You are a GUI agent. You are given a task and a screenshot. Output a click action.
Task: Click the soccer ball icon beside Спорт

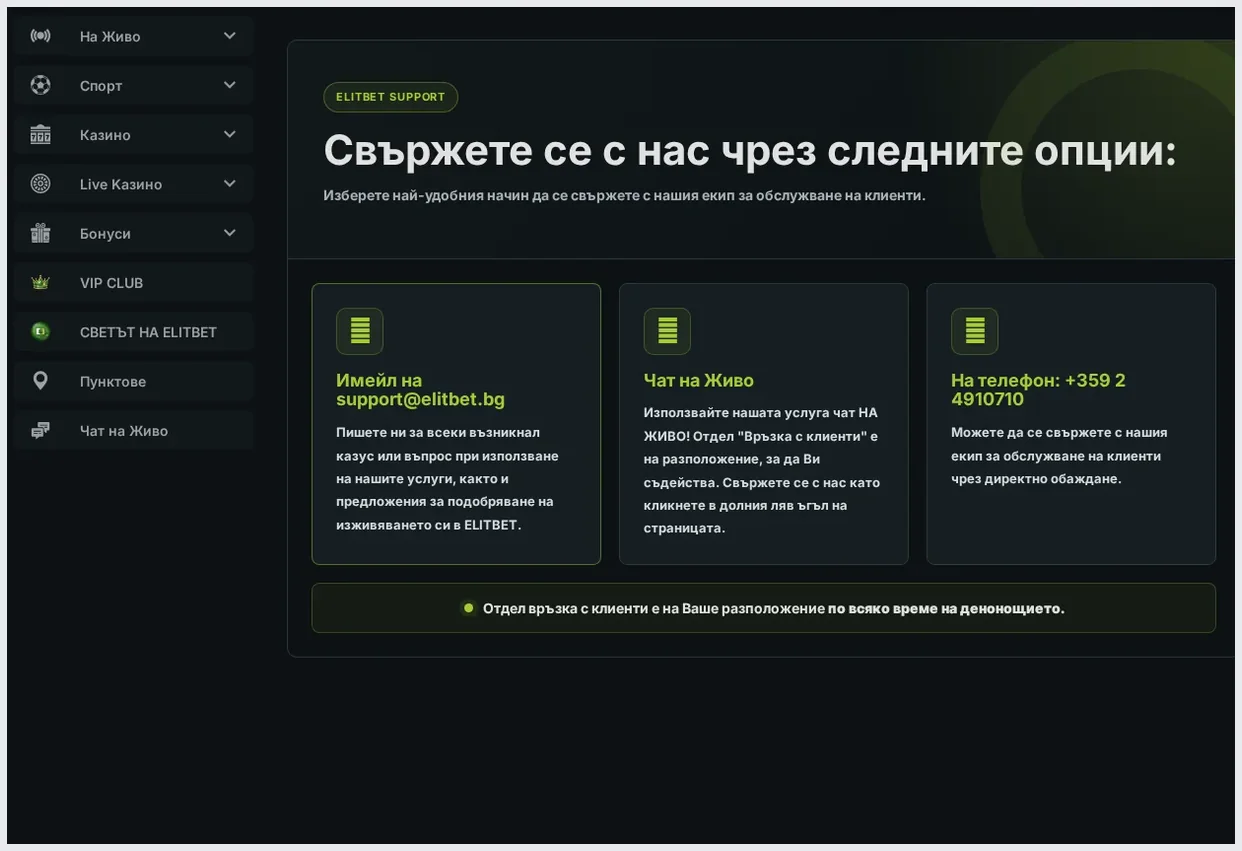[x=40, y=85]
